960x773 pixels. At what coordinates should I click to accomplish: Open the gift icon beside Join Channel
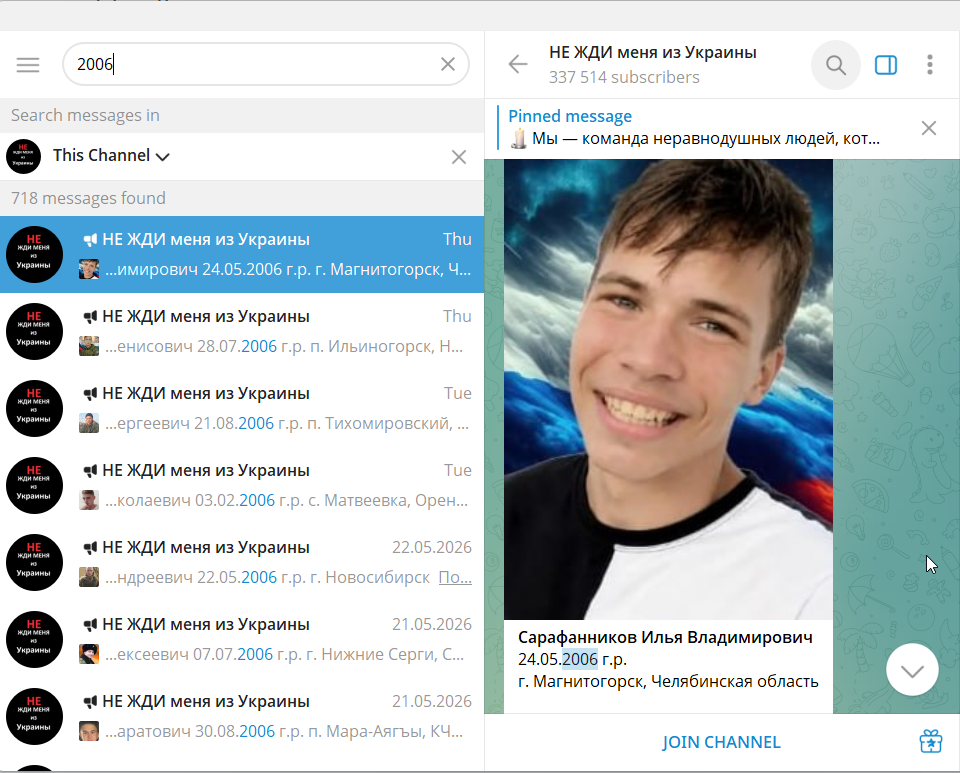tap(930, 741)
